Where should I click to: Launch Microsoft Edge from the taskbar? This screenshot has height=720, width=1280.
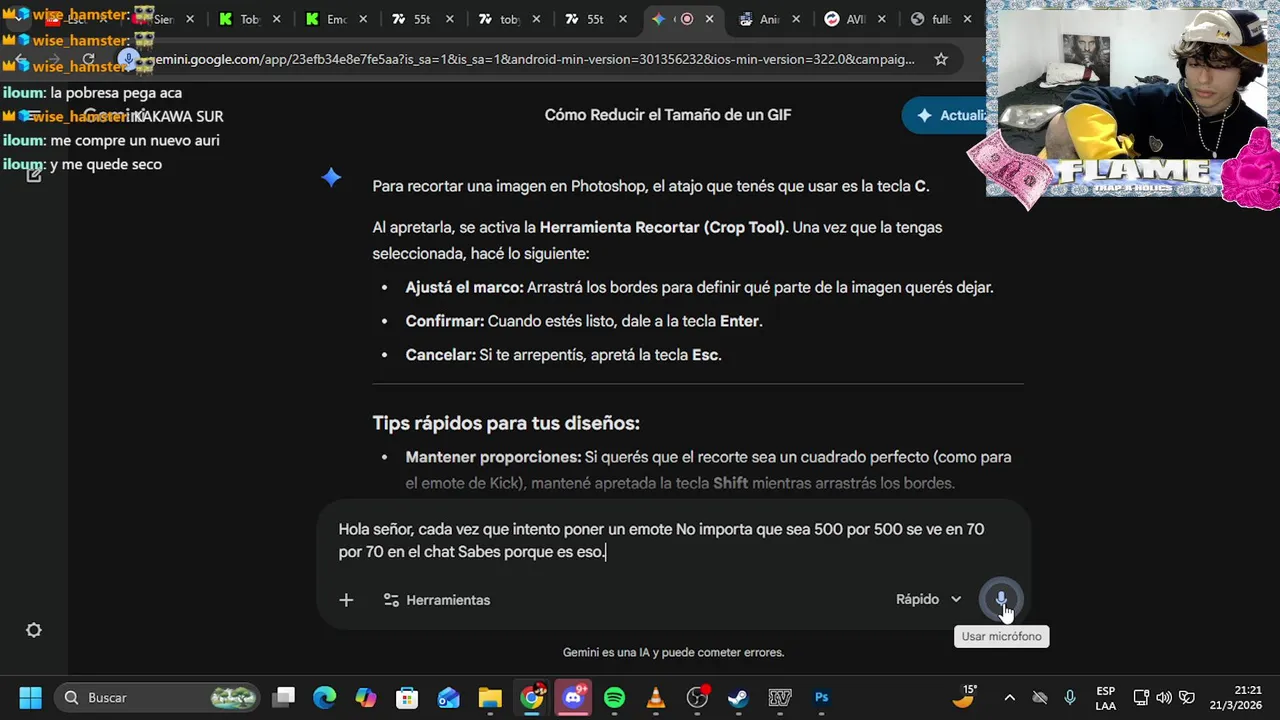(x=325, y=697)
